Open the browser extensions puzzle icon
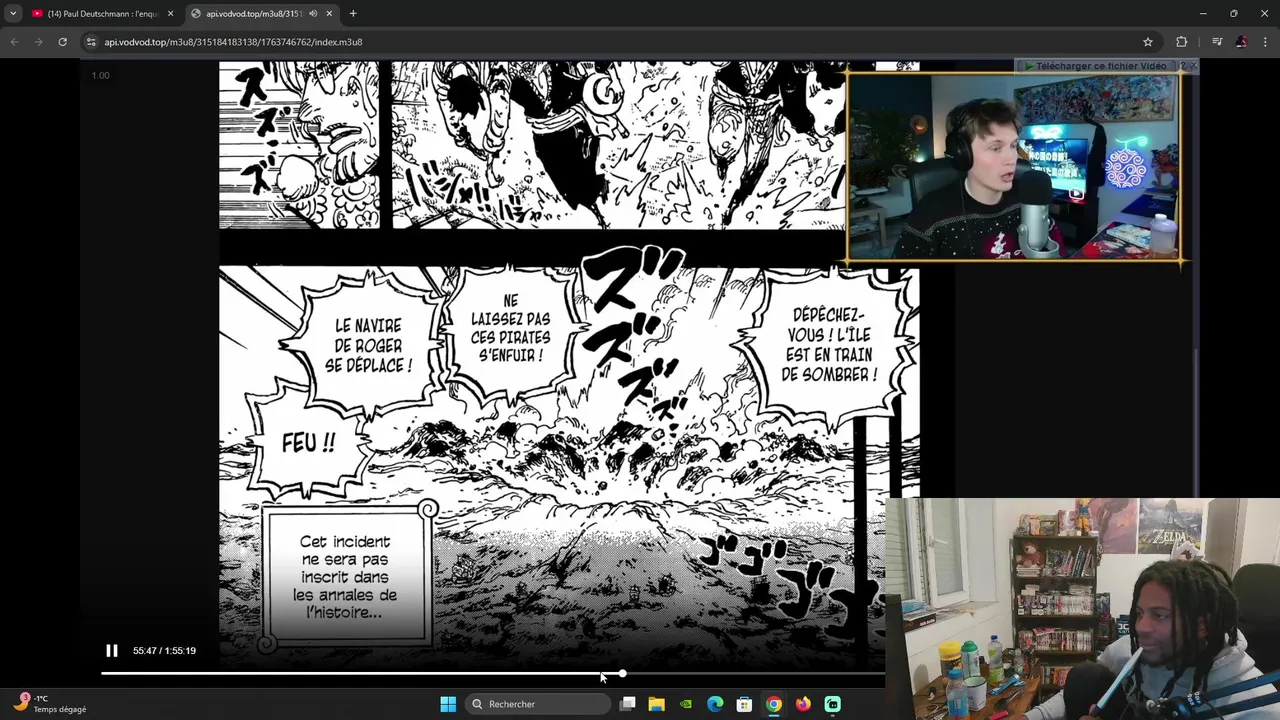This screenshot has width=1280, height=720. 1182,42
